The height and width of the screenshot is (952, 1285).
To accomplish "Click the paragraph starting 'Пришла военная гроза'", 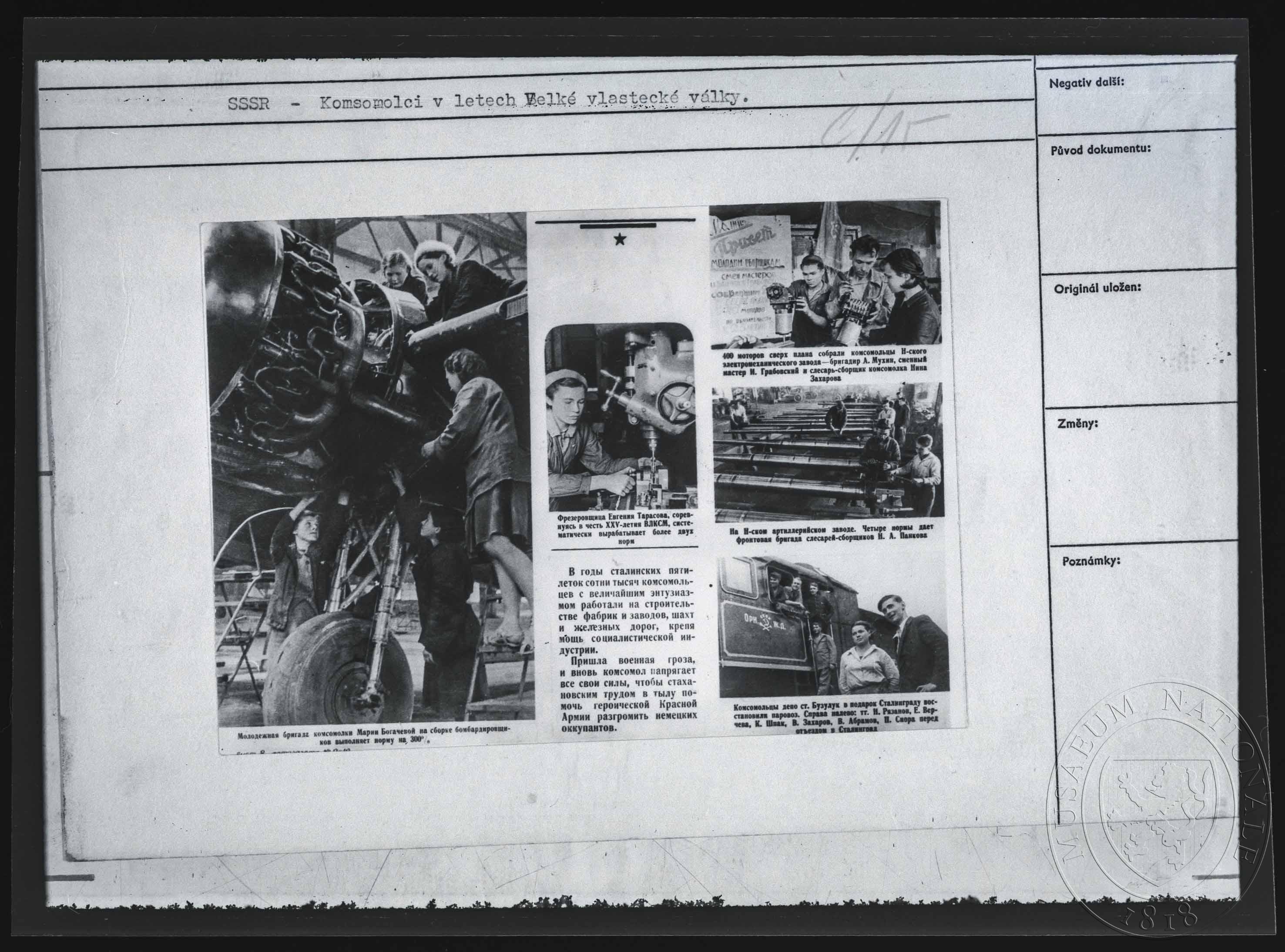I will click(629, 694).
